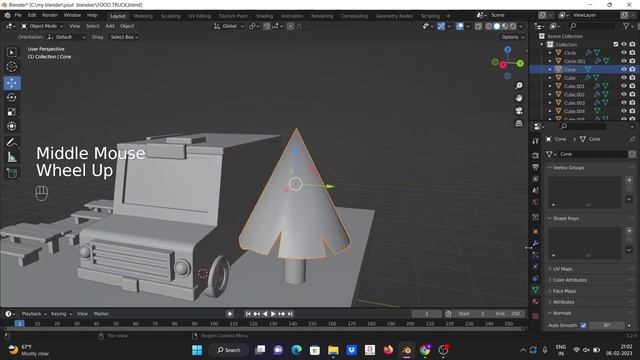Open the viewport Add menu

tap(110, 26)
